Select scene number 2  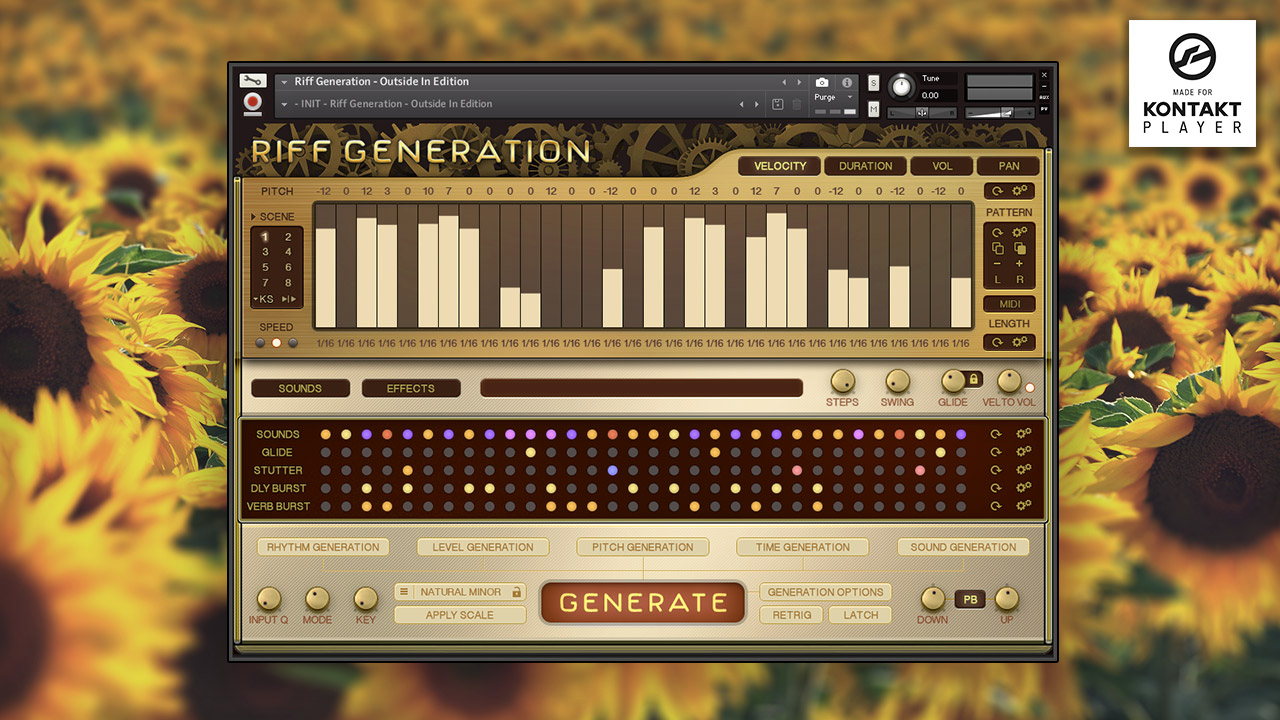pos(288,237)
